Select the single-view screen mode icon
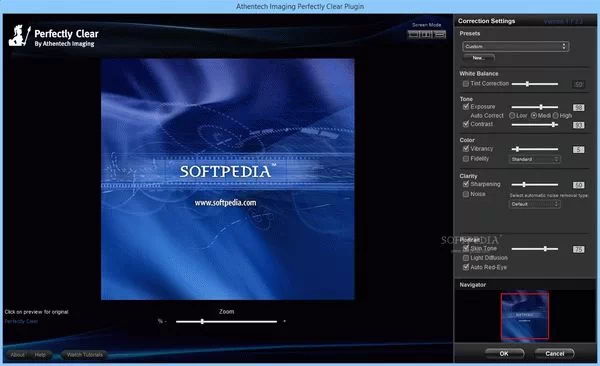The height and width of the screenshot is (366, 600). [413, 34]
